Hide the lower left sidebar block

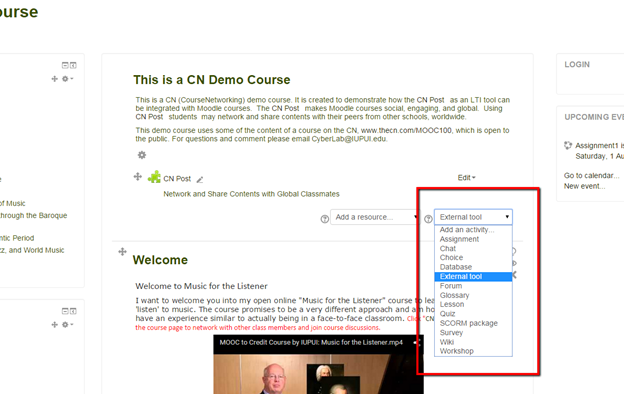tap(65, 311)
